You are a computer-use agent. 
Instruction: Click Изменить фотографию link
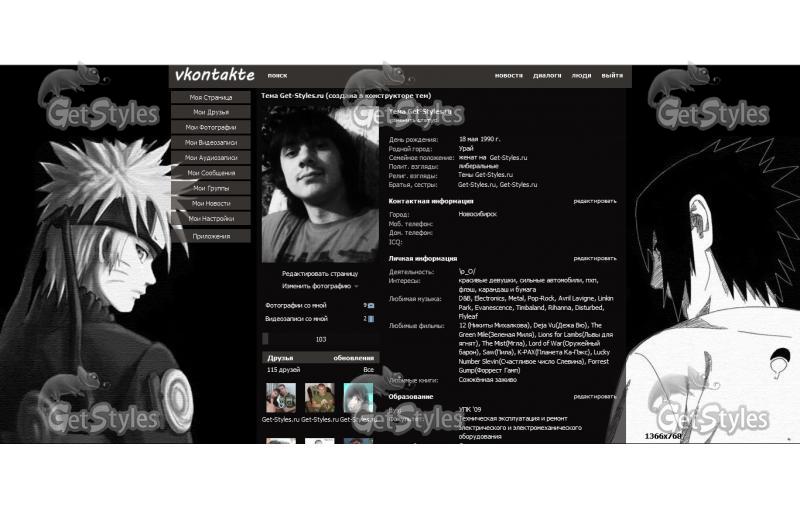(316, 287)
